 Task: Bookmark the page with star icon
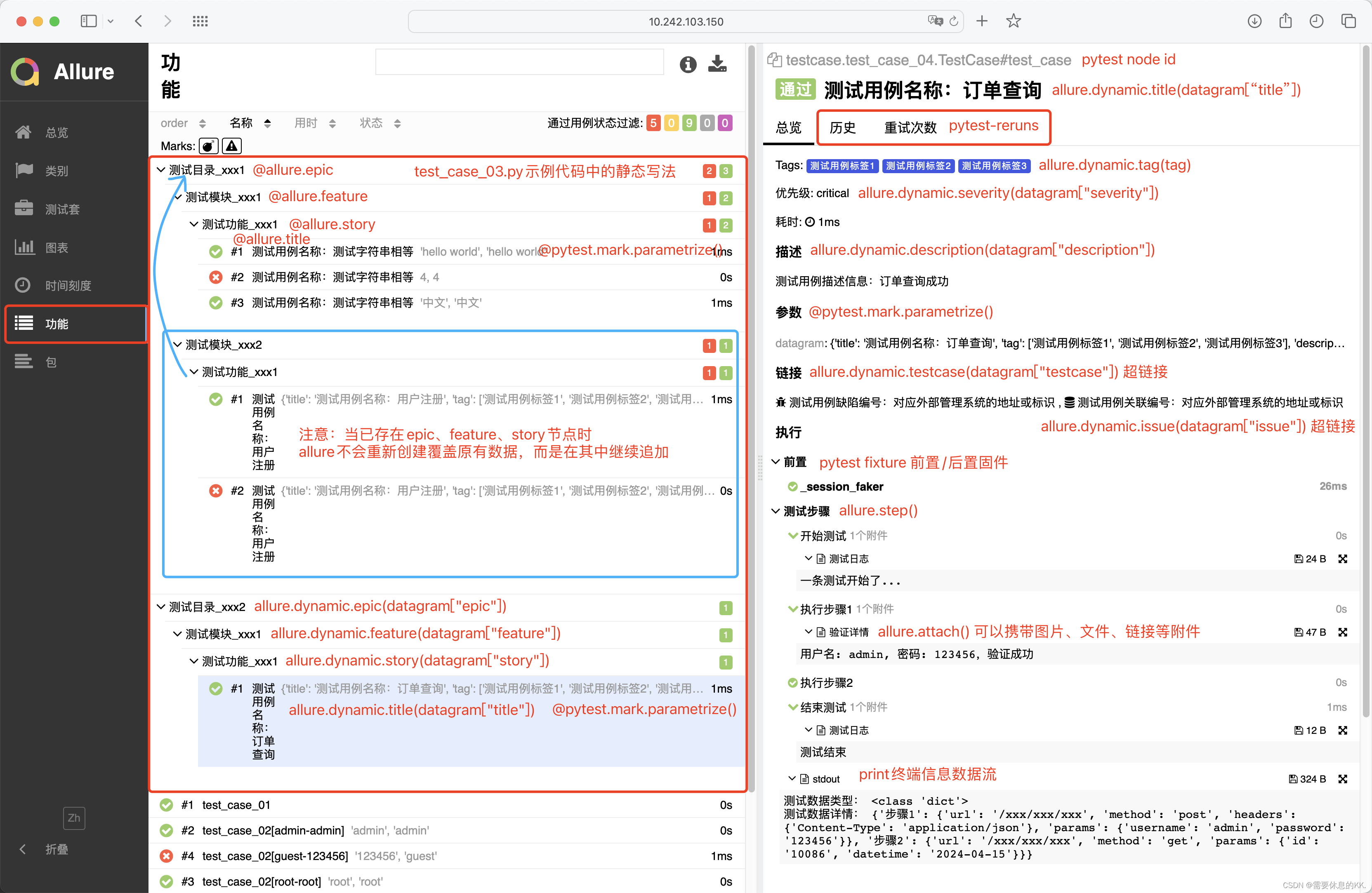(x=1014, y=21)
